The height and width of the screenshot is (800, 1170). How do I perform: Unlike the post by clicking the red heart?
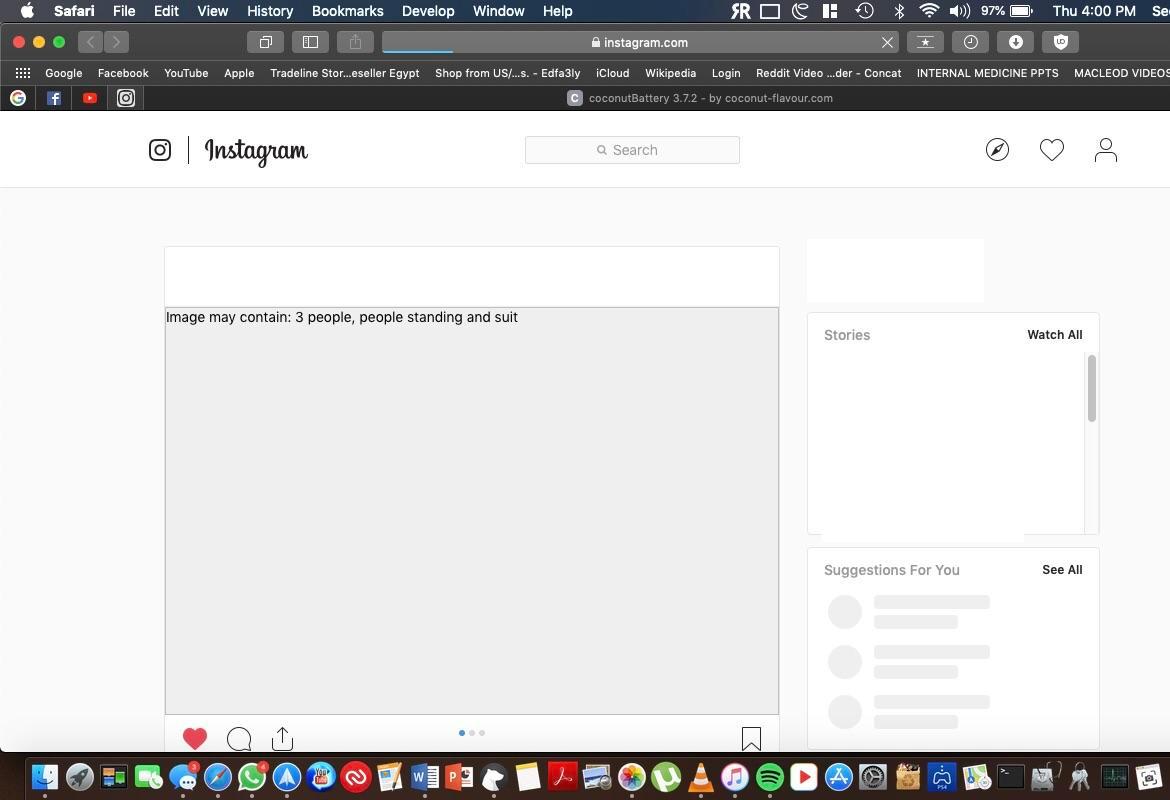(x=195, y=738)
